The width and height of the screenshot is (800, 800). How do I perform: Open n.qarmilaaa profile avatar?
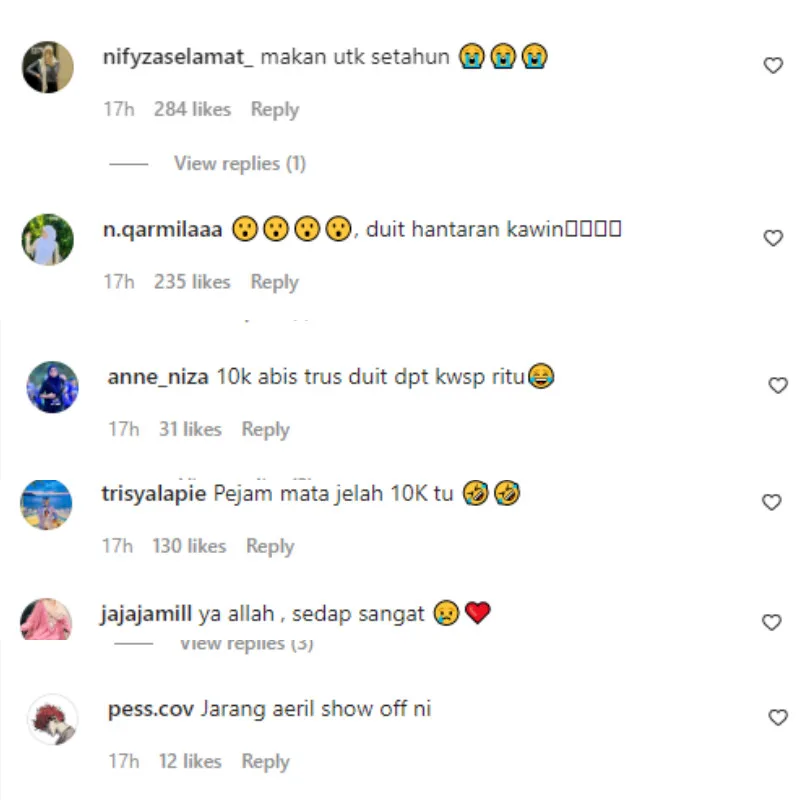coord(47,239)
